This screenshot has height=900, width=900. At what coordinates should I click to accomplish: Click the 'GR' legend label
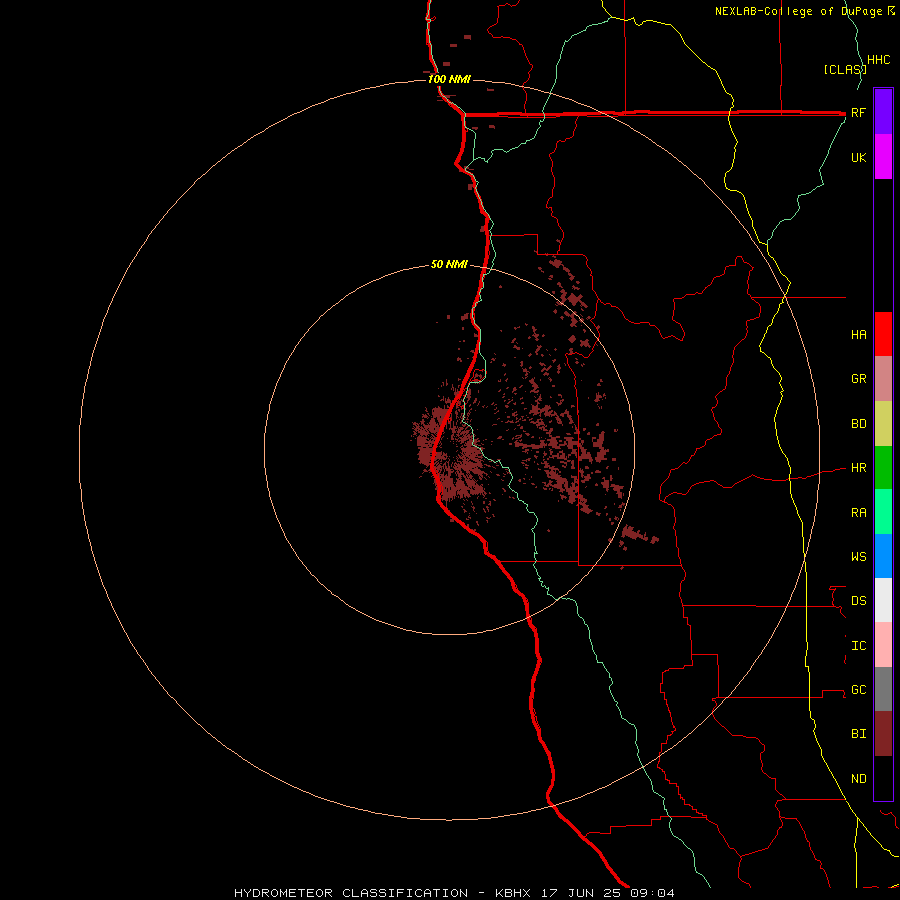859,379
